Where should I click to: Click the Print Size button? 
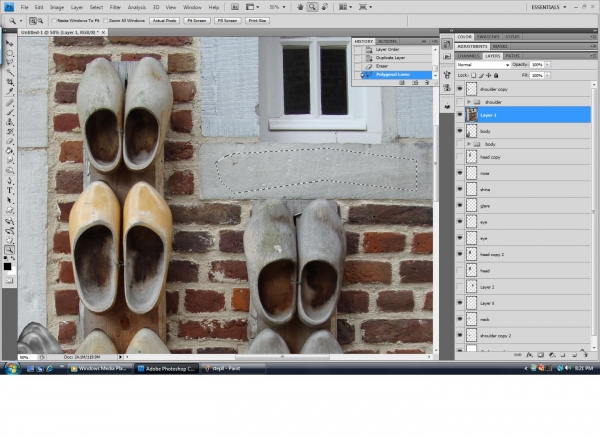[x=257, y=21]
